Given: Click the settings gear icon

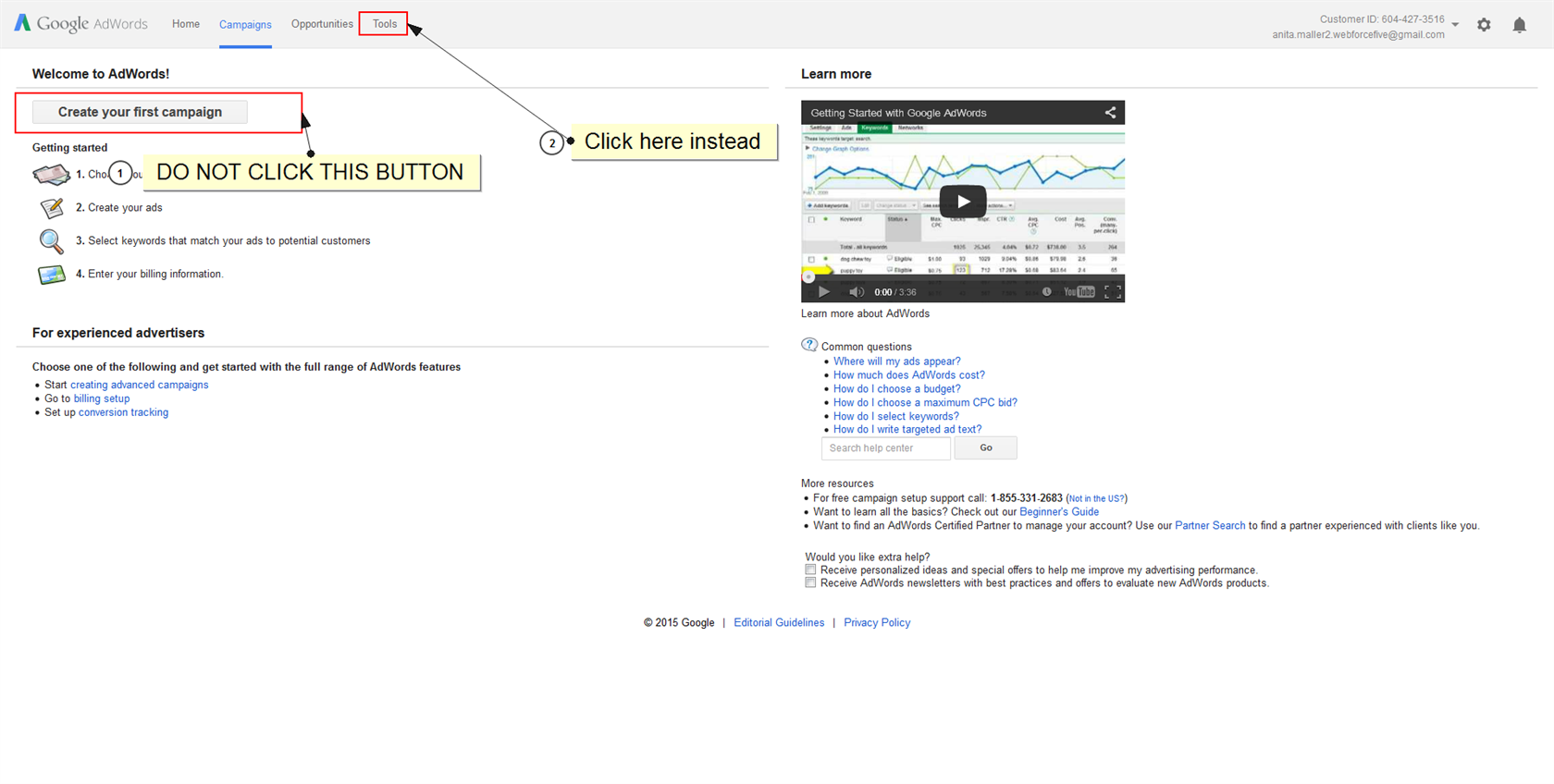Looking at the screenshot, I should click(x=1484, y=25).
